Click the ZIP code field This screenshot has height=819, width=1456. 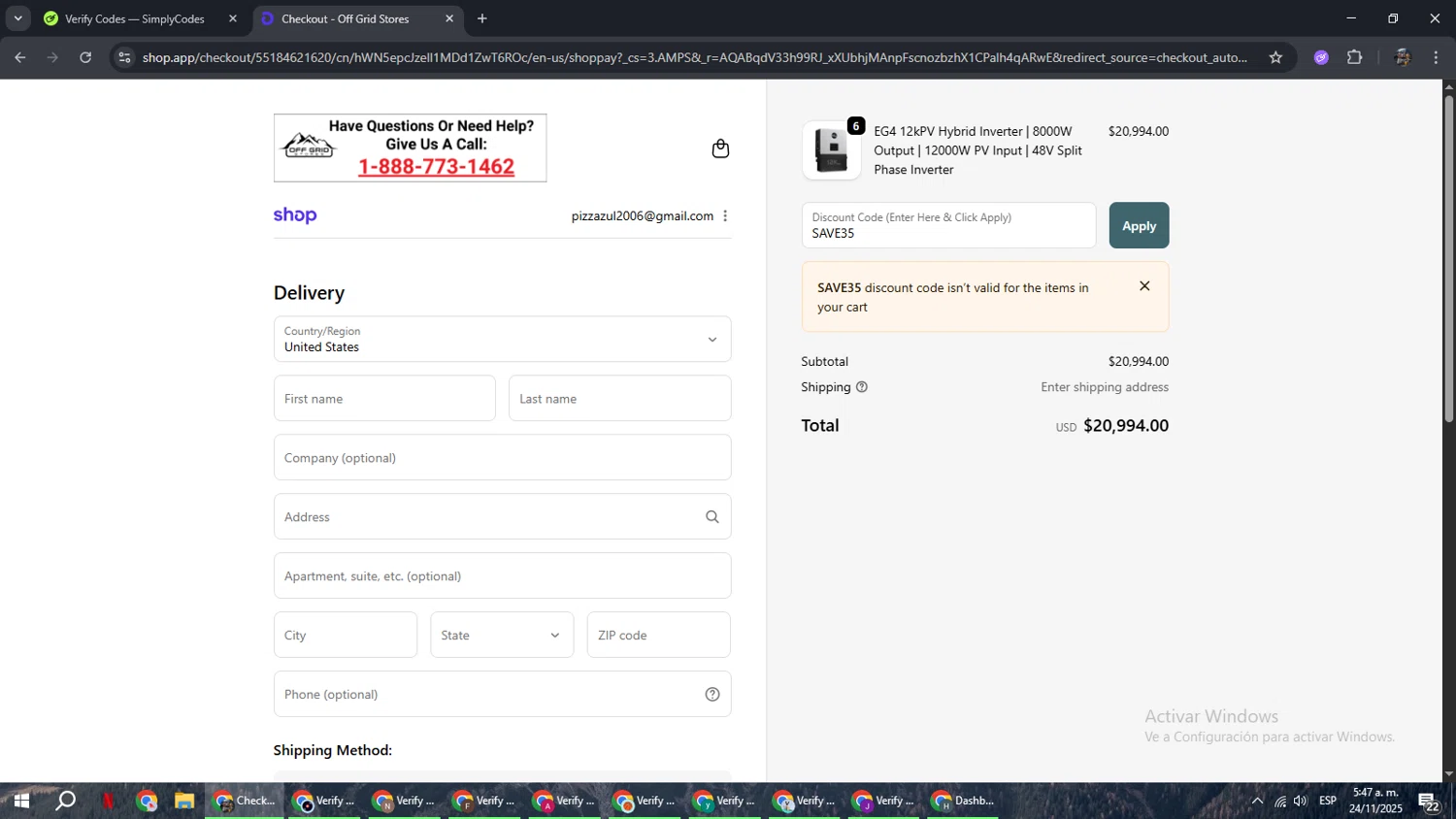[659, 635]
